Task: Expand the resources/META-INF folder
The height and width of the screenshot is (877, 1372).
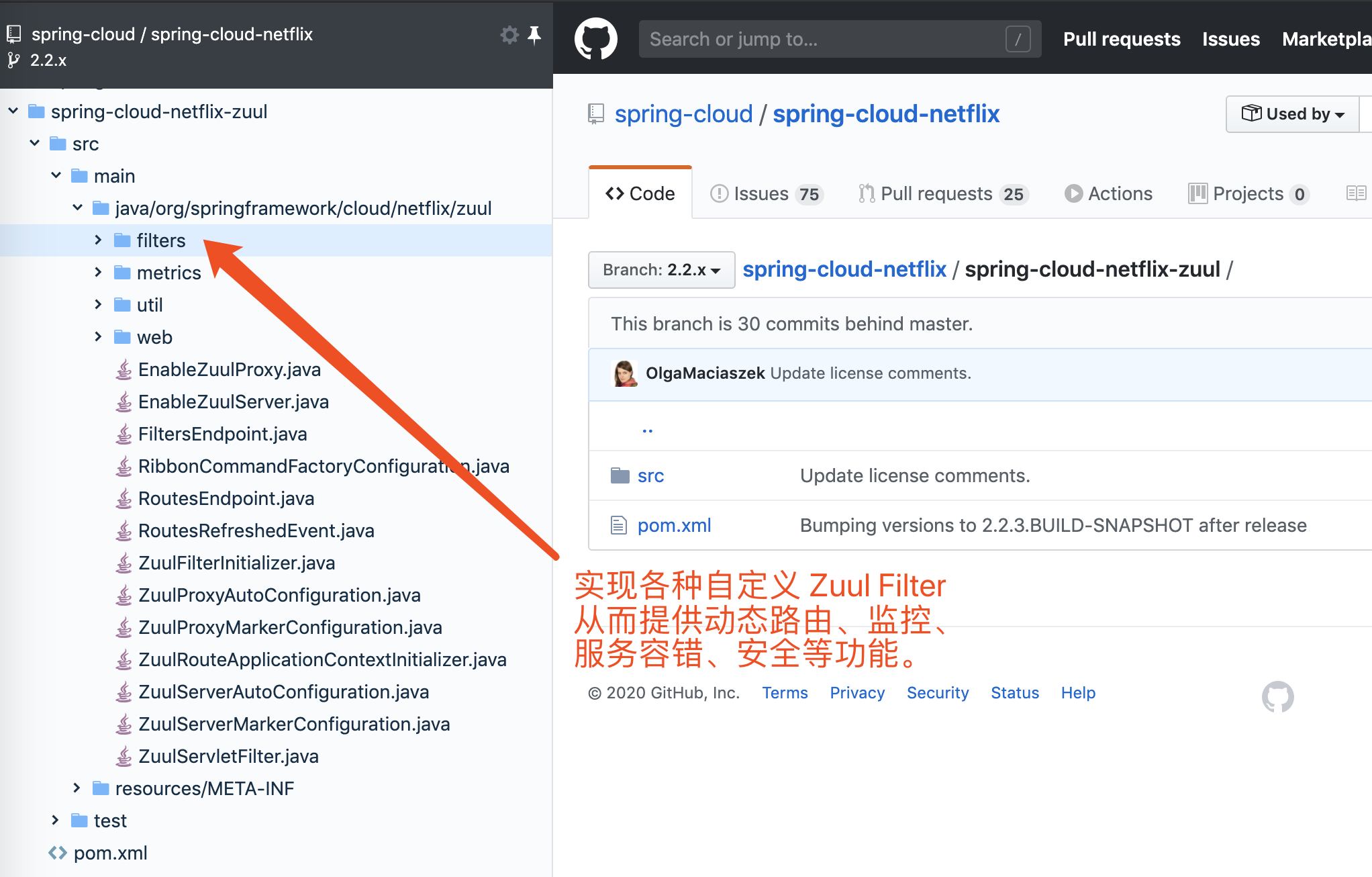Action: (x=77, y=788)
